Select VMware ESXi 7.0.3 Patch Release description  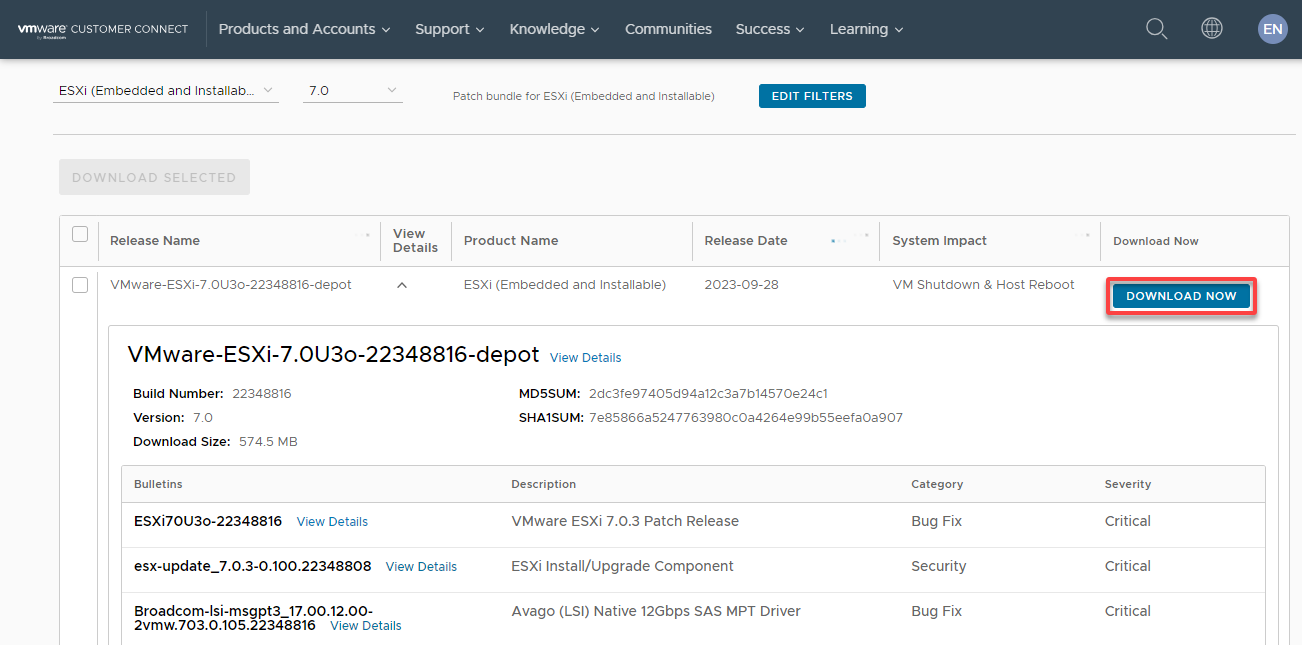pyautogui.click(x=625, y=521)
